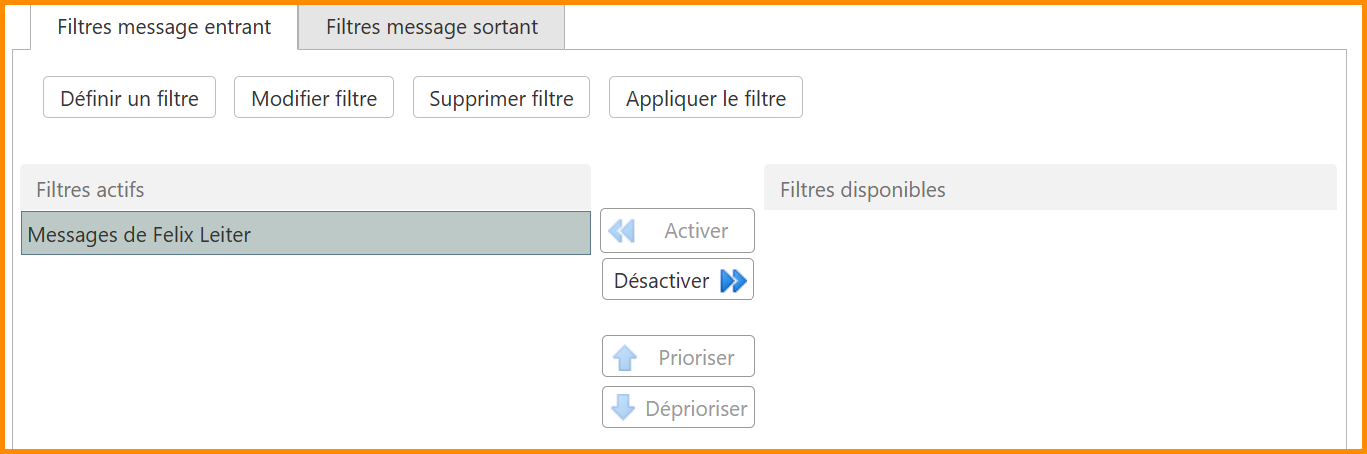Image resolution: width=1367 pixels, height=454 pixels.
Task: Select the Messages de Felix Leiter filter
Action: click(x=305, y=234)
